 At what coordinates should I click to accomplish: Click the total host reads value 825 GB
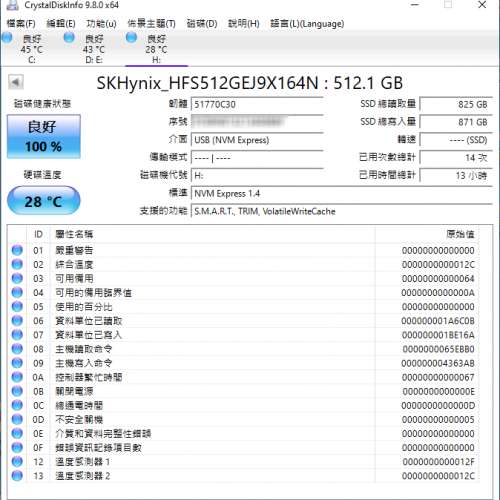tap(456, 104)
